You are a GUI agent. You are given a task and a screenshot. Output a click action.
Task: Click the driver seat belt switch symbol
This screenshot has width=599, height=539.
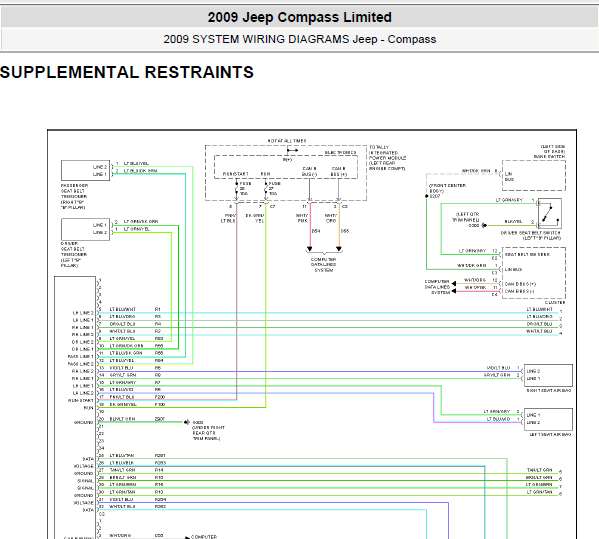549,213
